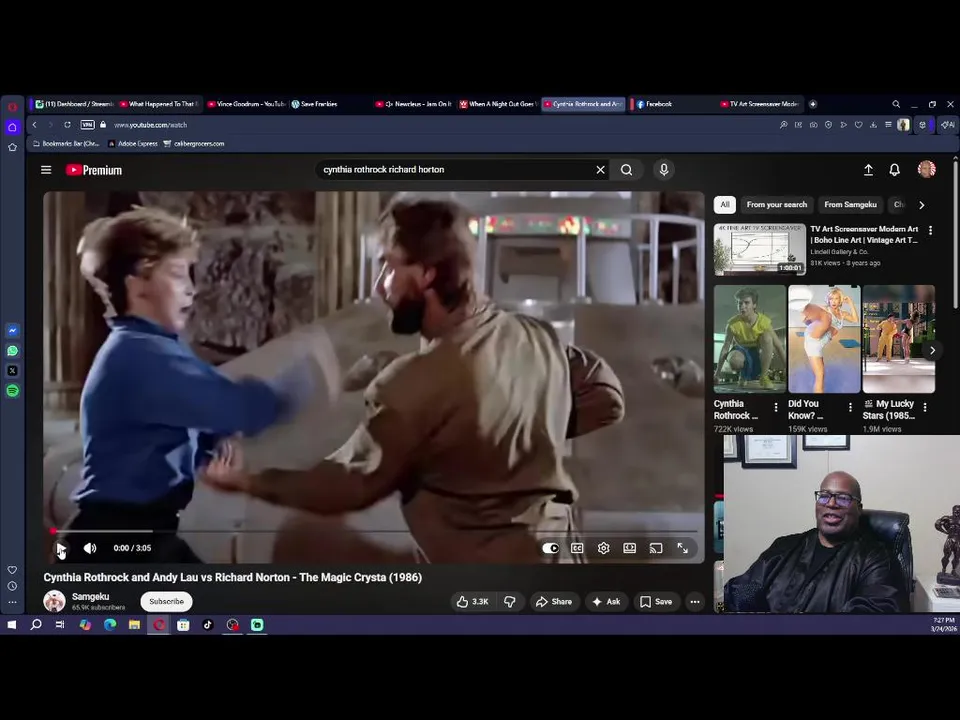Go to YouTube Premium home logo
Screen dimensions: 960x720
click(94, 170)
